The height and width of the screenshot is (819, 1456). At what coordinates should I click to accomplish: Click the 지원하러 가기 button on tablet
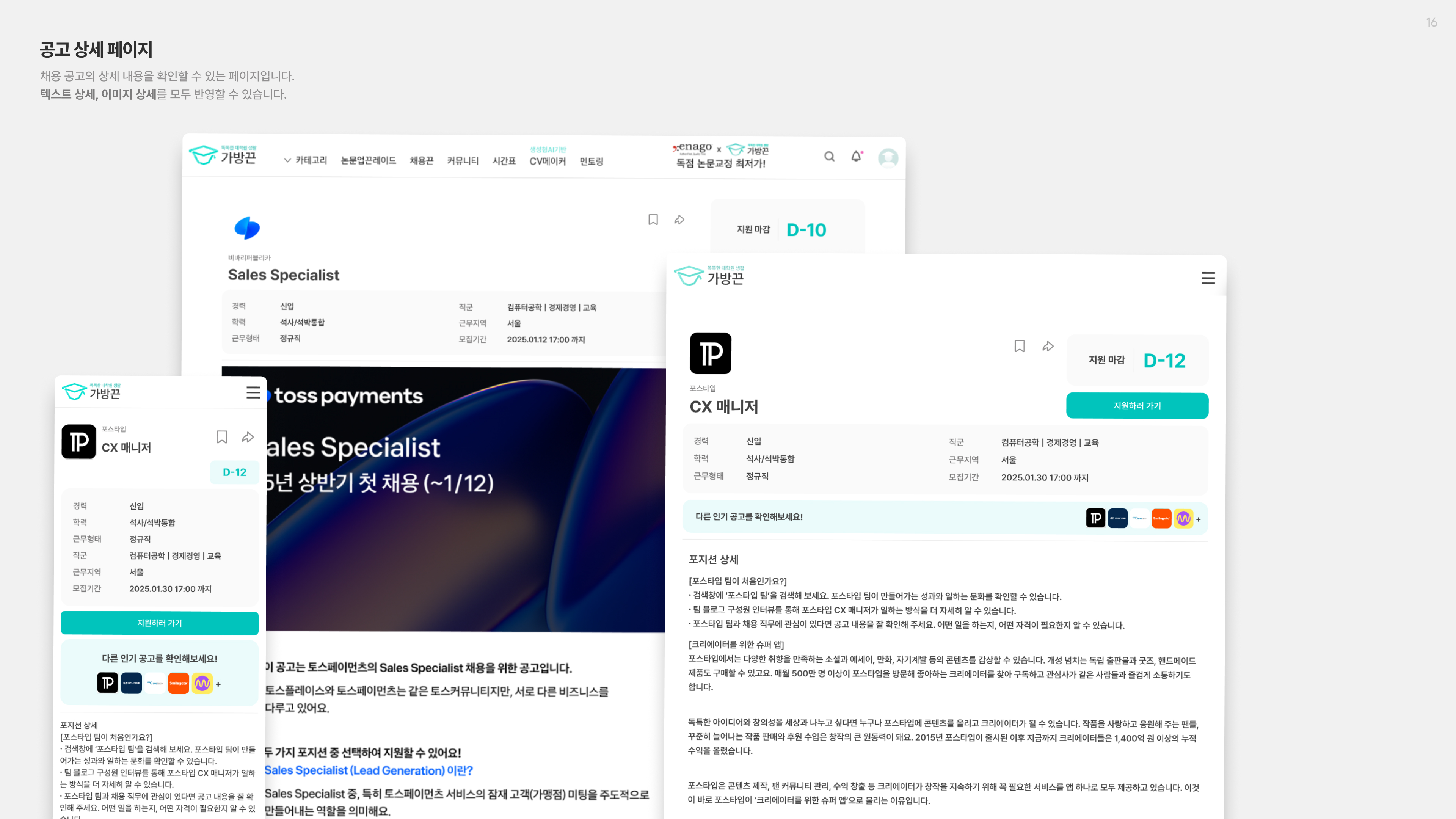(1137, 405)
